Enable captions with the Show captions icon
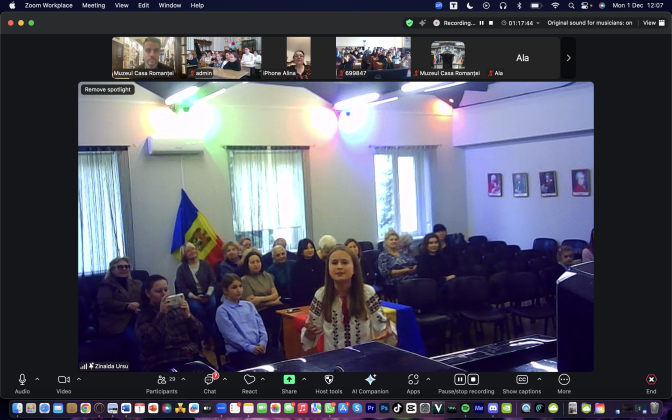This screenshot has height=420, width=672. [522, 380]
